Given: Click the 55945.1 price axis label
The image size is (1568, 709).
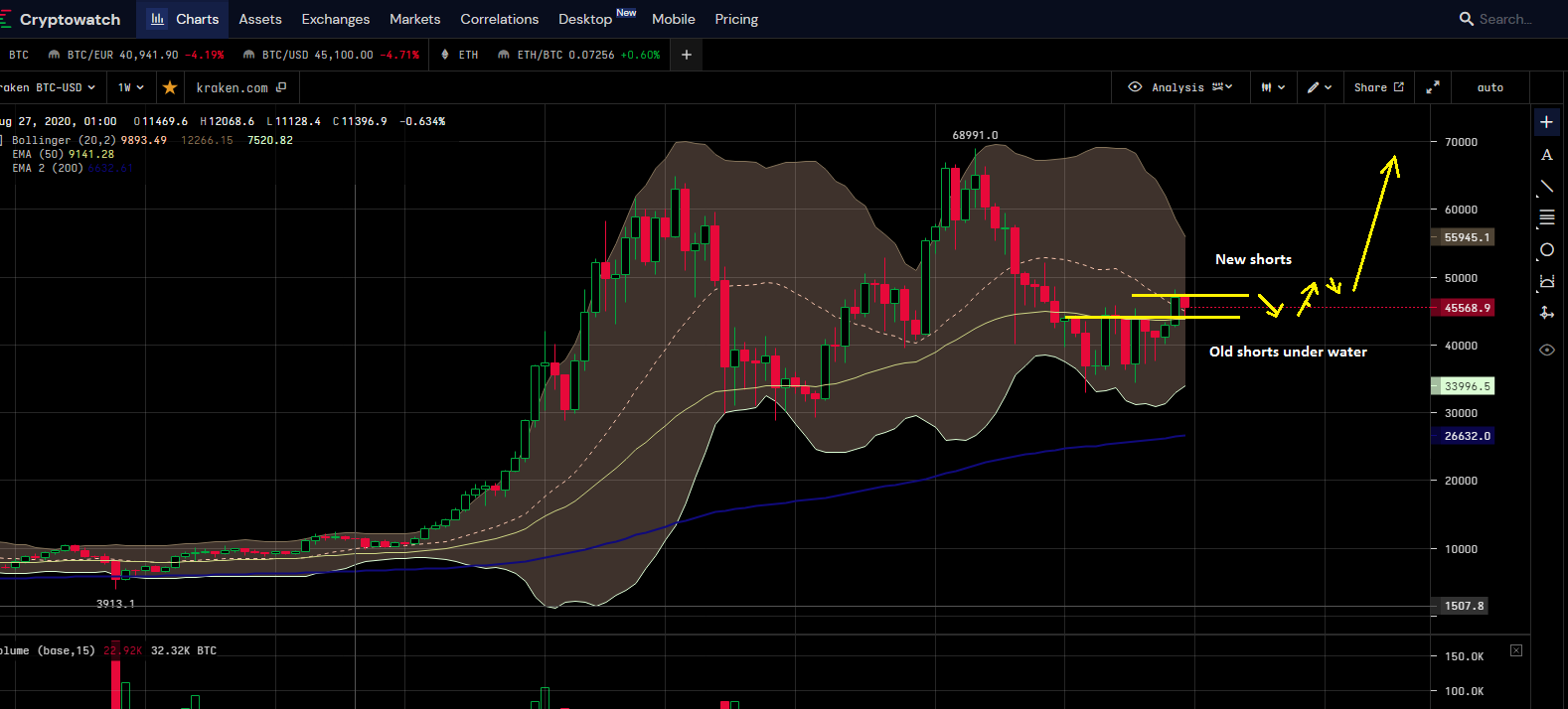Looking at the screenshot, I should [x=1462, y=237].
